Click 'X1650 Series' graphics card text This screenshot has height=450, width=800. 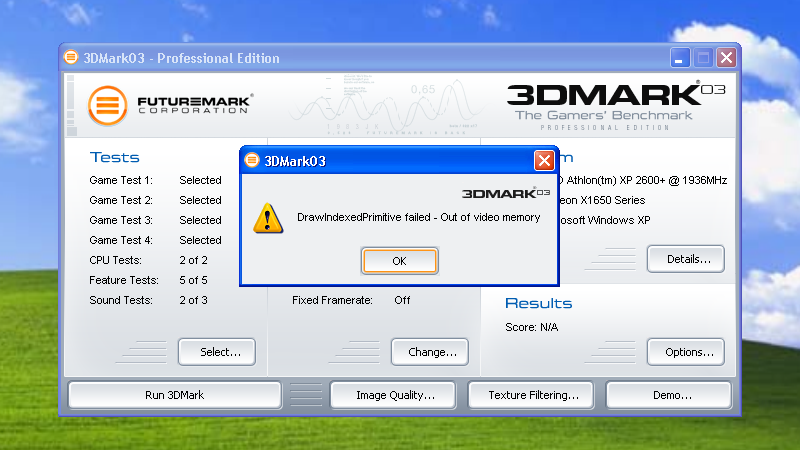[x=613, y=200]
